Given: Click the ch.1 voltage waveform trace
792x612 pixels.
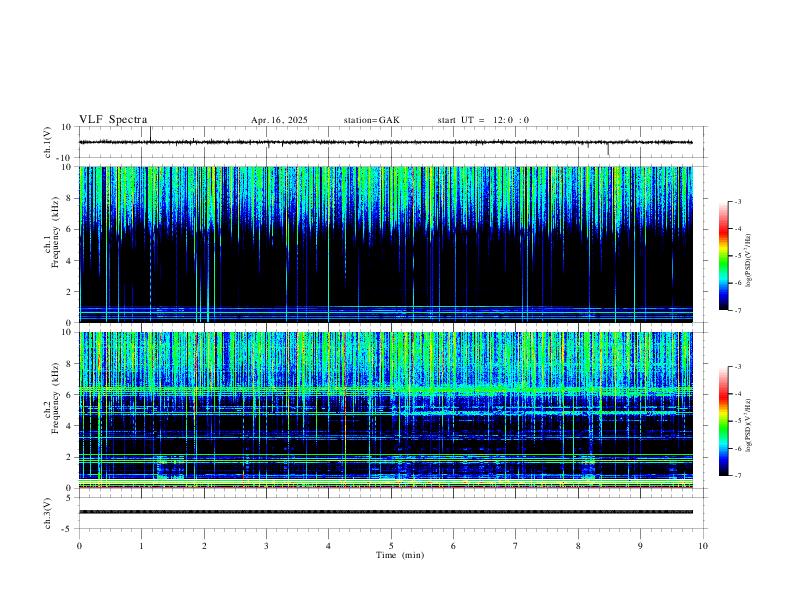Looking at the screenshot, I should [386, 142].
